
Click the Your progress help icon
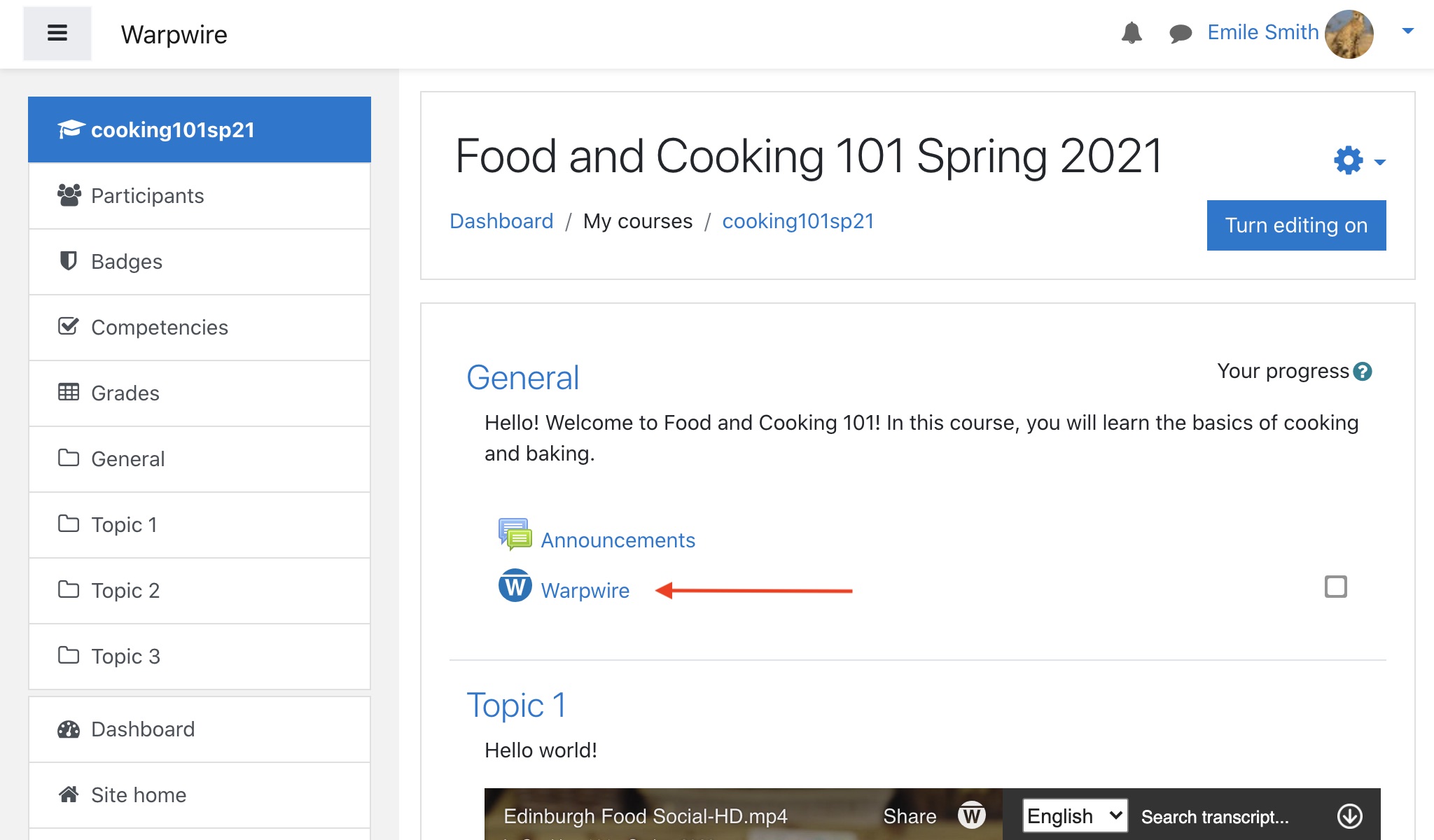pyautogui.click(x=1363, y=372)
